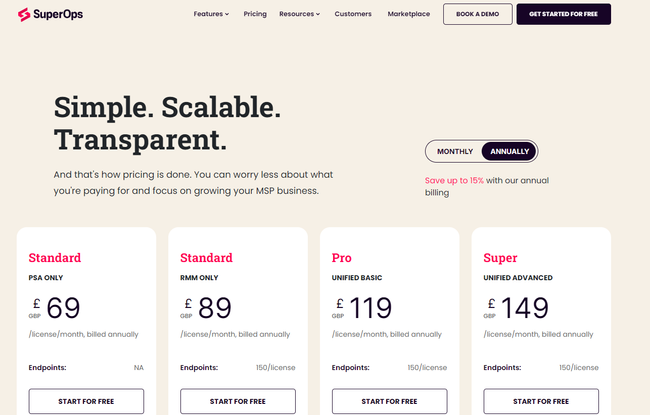Open the Customers menu item
The height and width of the screenshot is (415, 650).
(x=353, y=14)
